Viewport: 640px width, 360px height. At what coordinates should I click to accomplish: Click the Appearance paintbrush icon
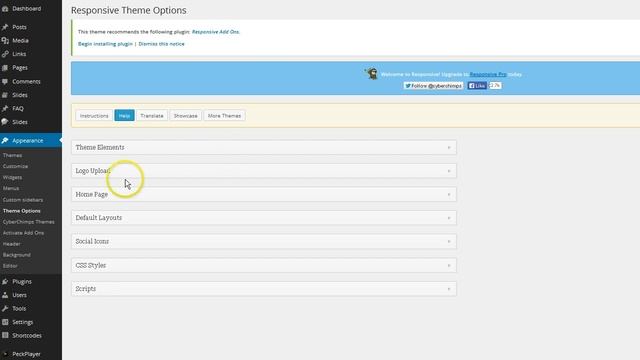5,140
